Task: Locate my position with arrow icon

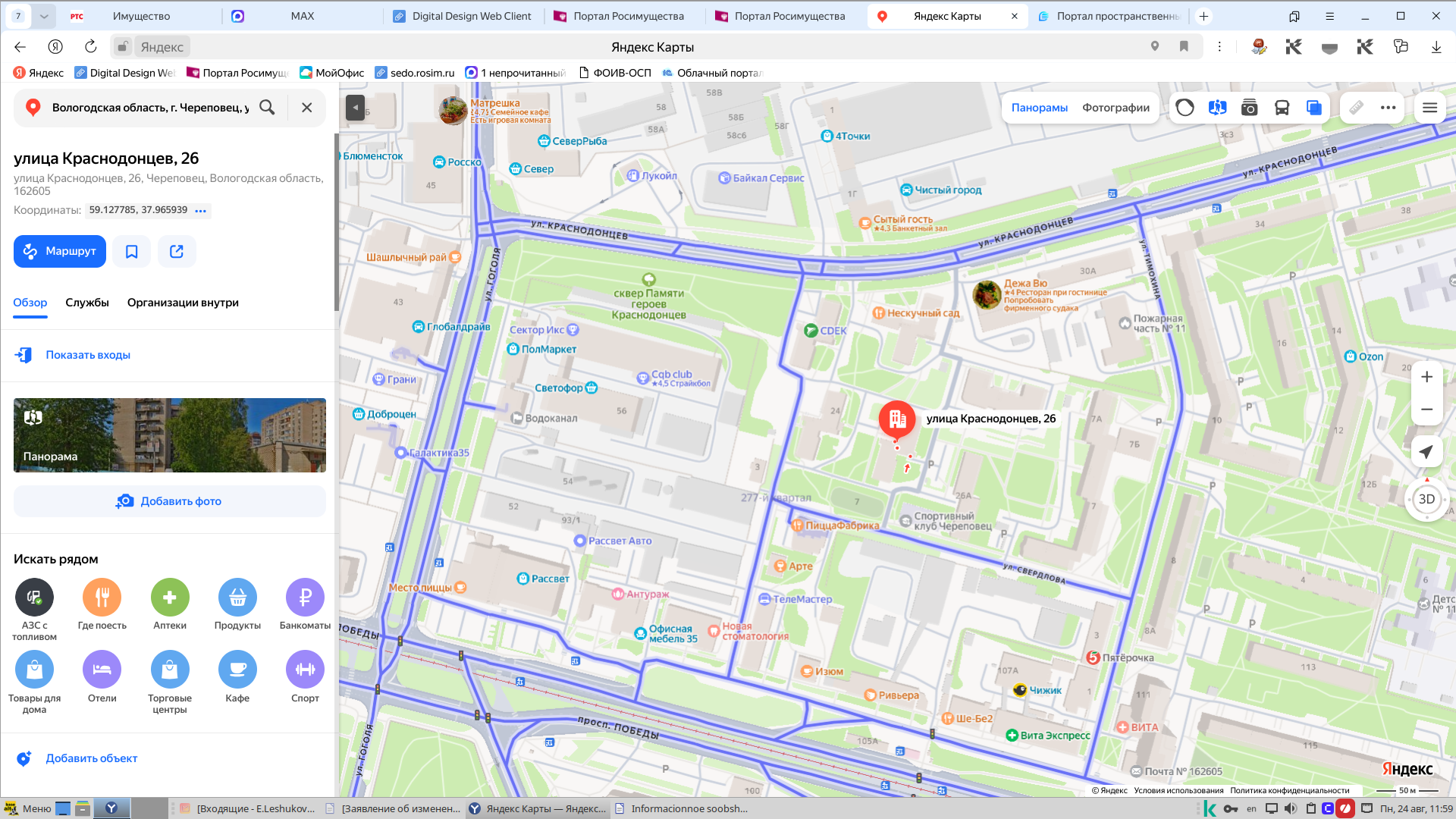Action: coord(1426,452)
